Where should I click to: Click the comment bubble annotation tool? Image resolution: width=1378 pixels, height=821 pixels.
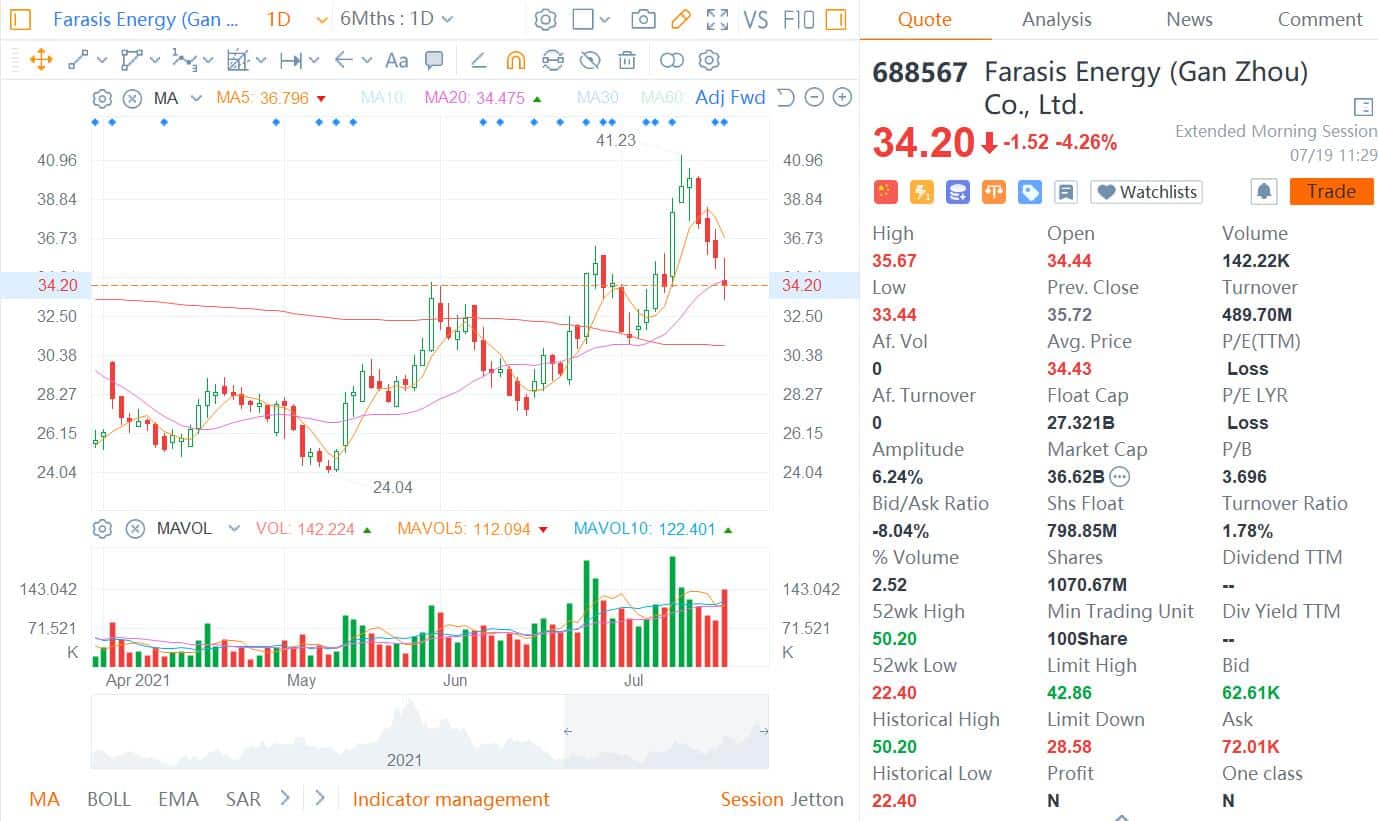[x=434, y=60]
